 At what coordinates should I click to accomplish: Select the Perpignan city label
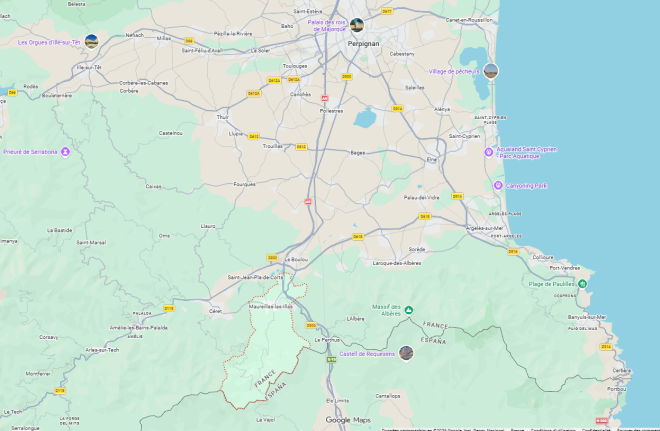pyautogui.click(x=363, y=44)
